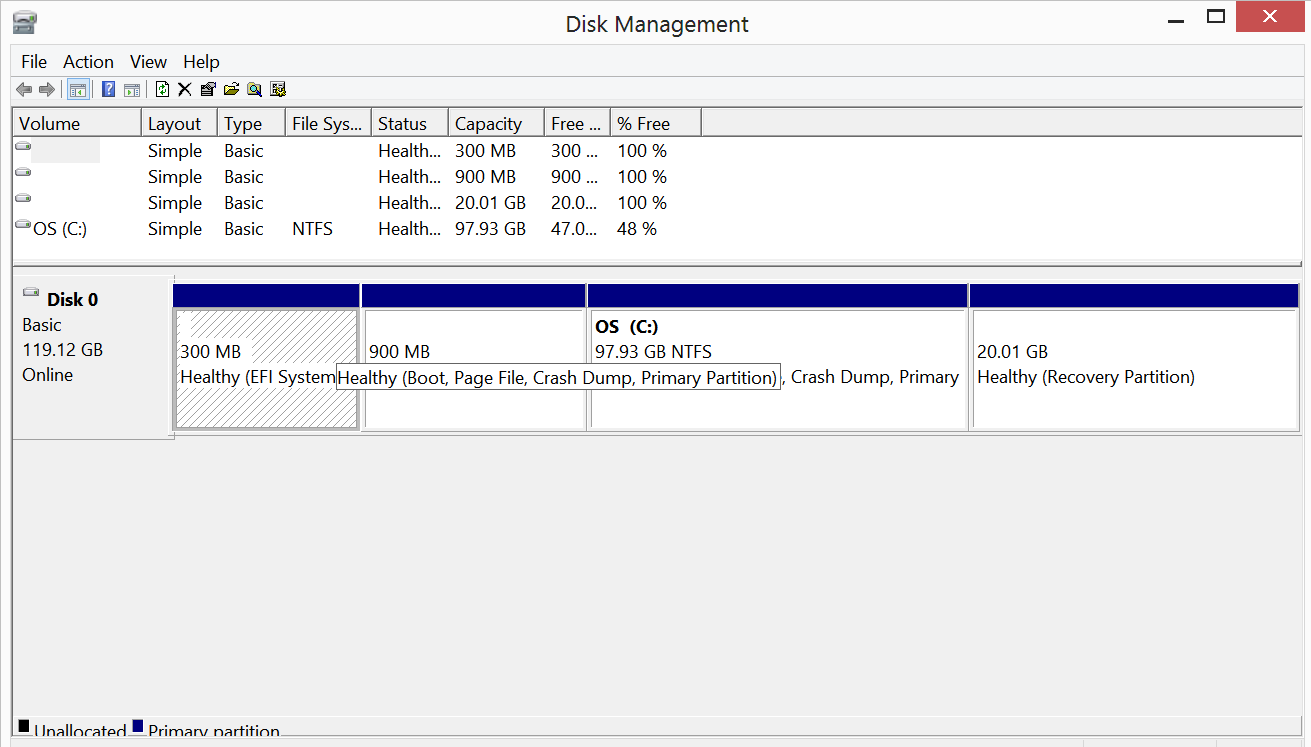Click the 20.01 GB capacity cell in volume list
Screen dimensions: 1311x747
tap(490, 203)
